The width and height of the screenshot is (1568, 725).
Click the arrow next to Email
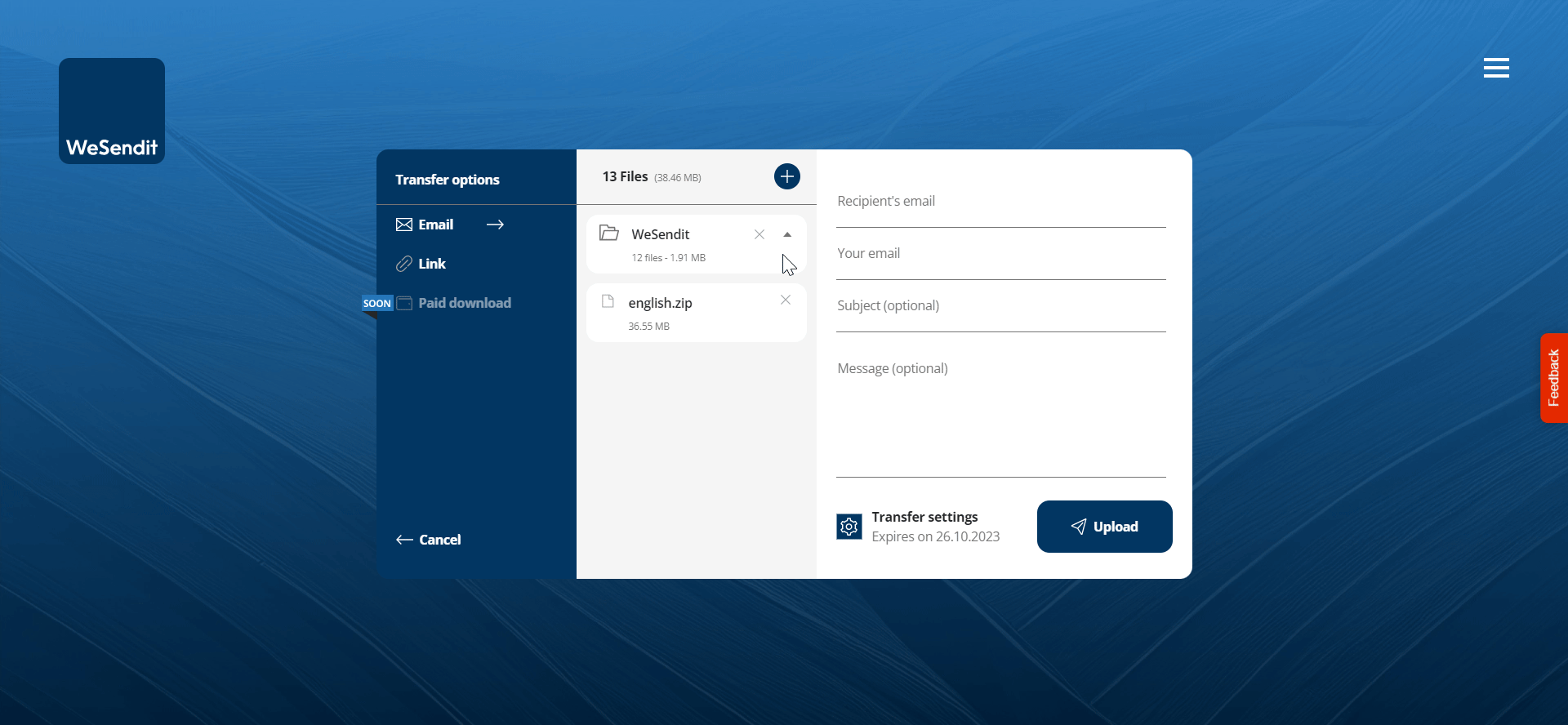pos(495,225)
